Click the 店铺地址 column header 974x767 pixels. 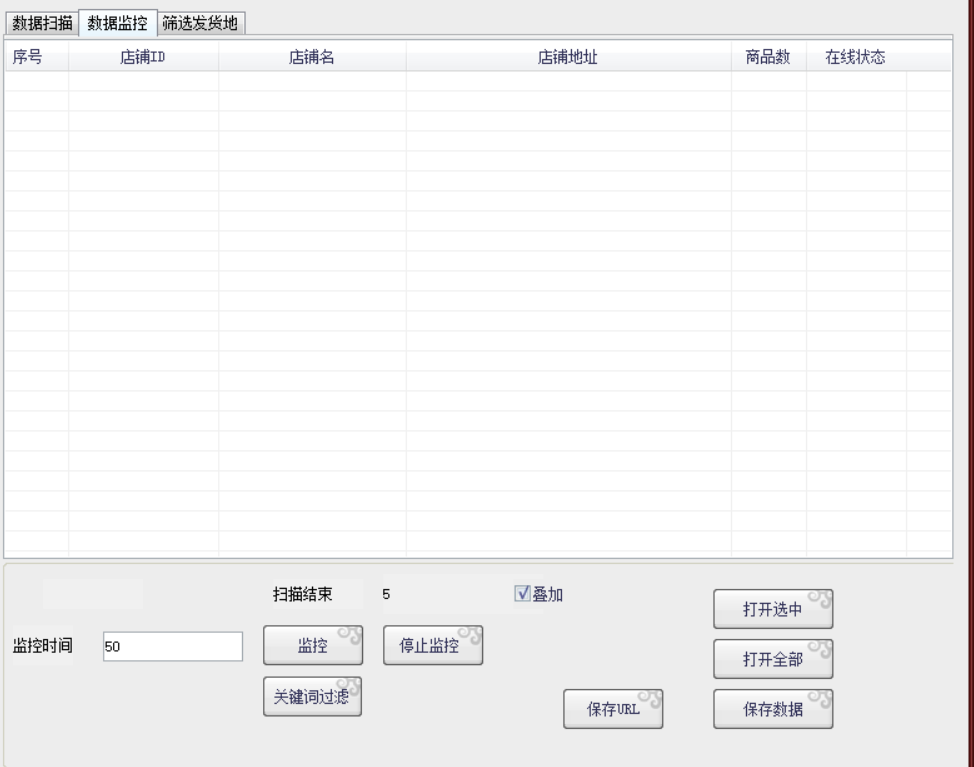568,57
